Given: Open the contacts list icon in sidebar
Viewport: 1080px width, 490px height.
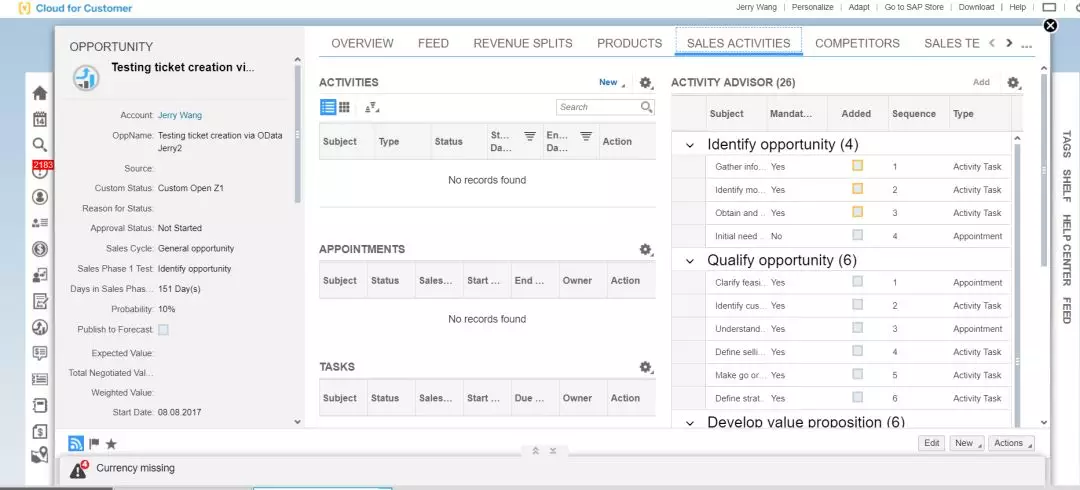Looking at the screenshot, I should click(40, 223).
